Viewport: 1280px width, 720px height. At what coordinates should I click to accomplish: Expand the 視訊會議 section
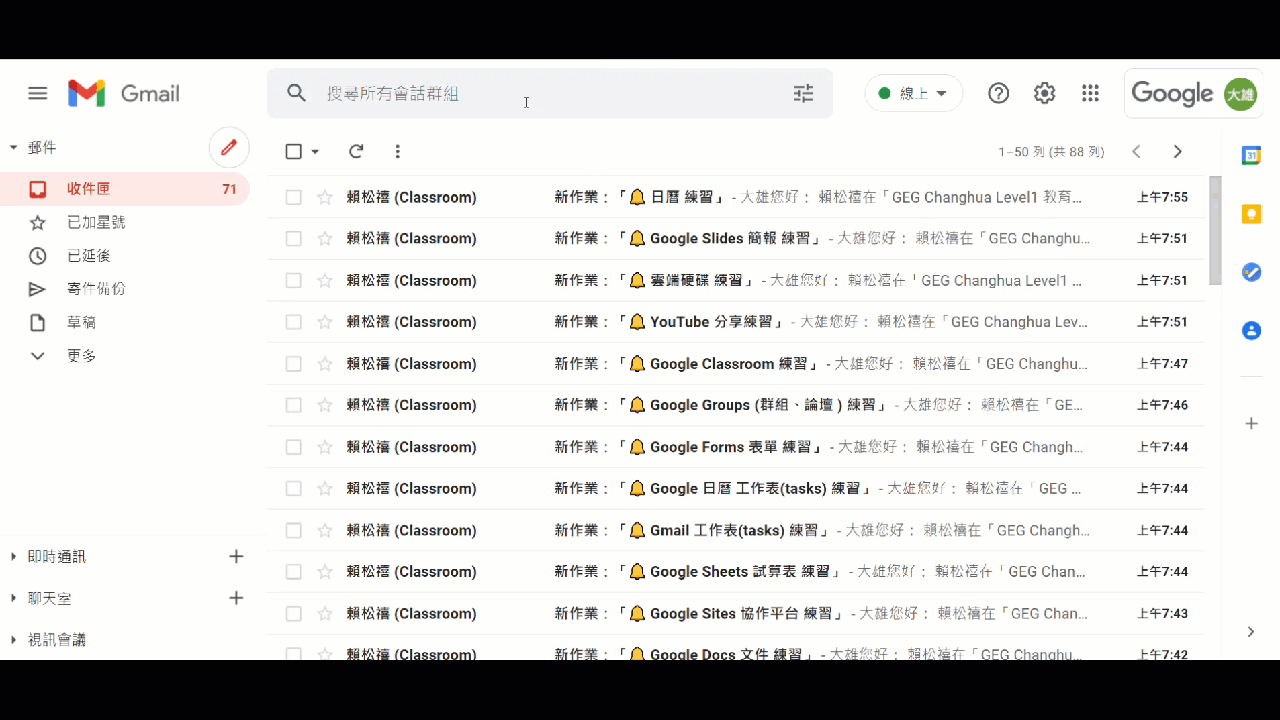click(13, 640)
